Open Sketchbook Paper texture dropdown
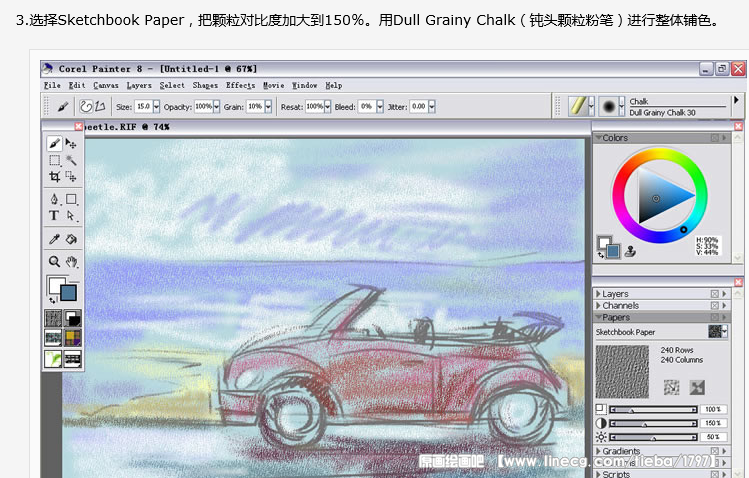This screenshot has height=478, width=749. (717, 331)
